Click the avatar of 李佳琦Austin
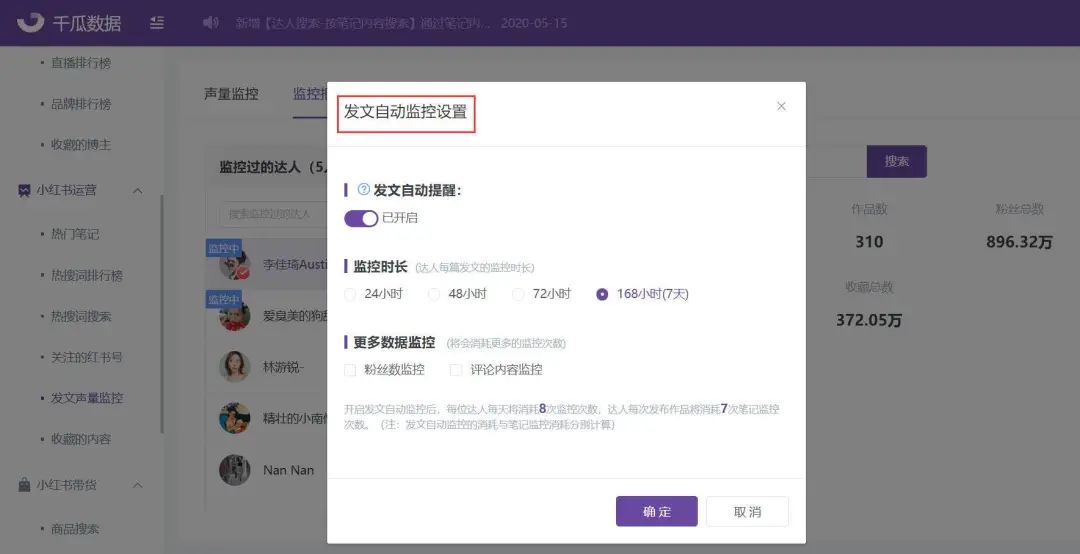 pos(234,264)
